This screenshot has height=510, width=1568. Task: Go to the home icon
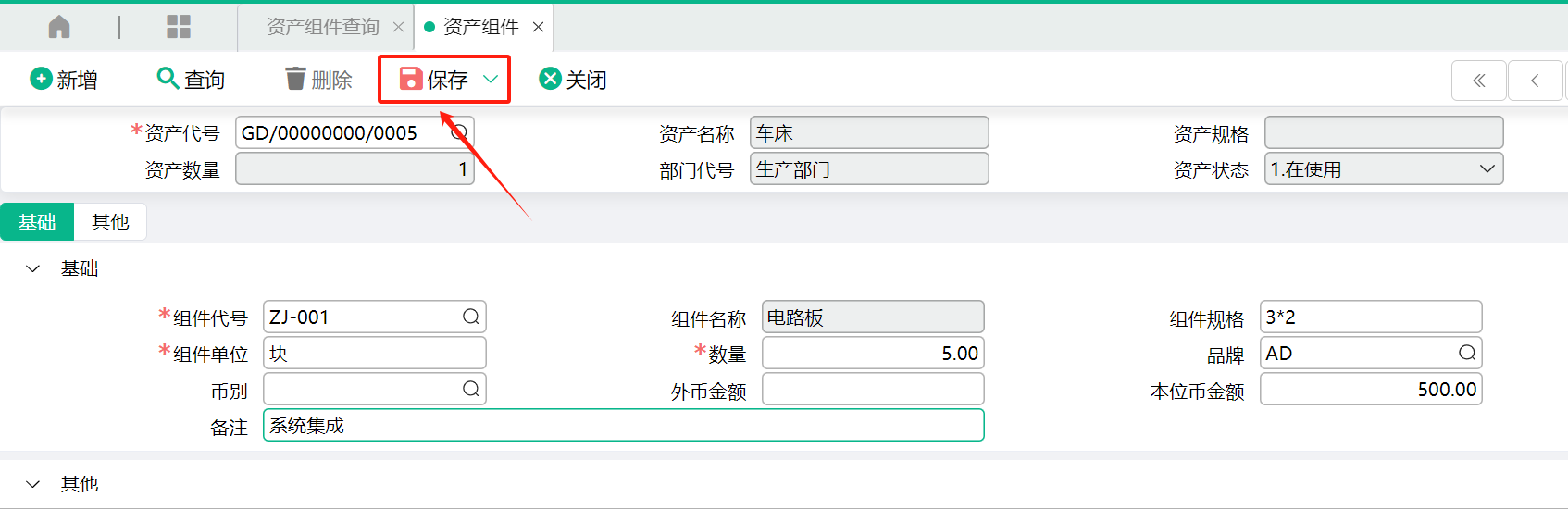[59, 27]
